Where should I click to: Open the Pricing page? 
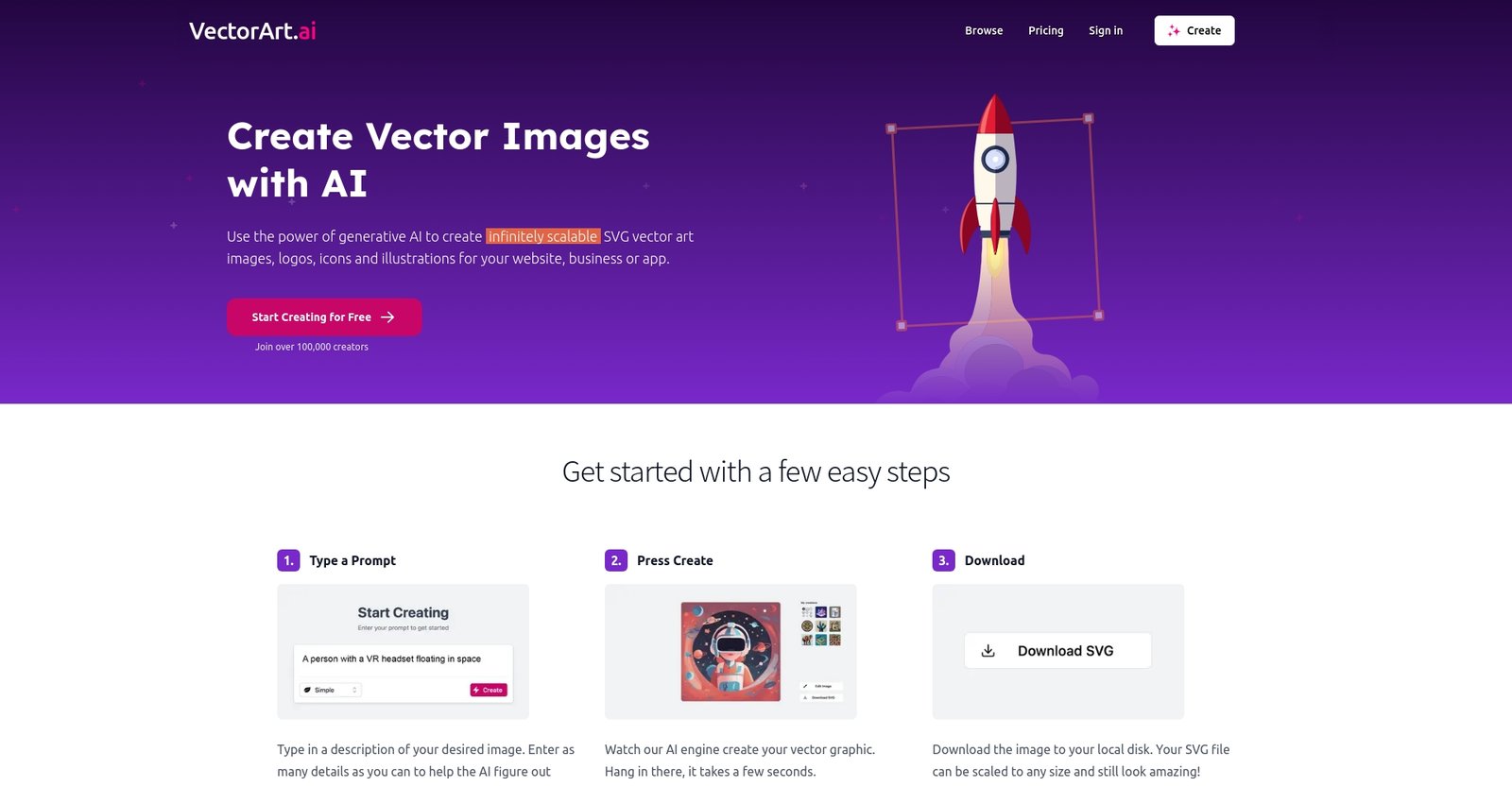[1046, 30]
